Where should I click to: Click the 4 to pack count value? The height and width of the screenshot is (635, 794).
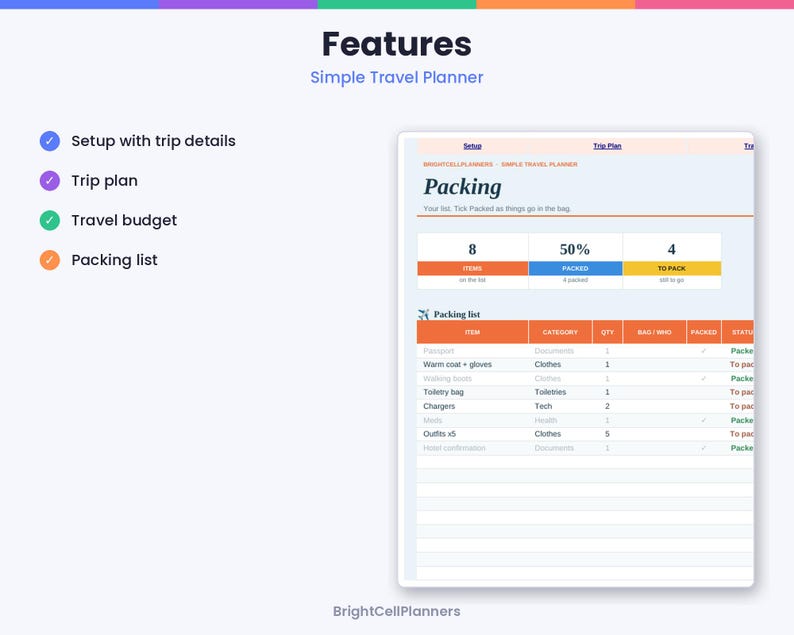[671, 249]
